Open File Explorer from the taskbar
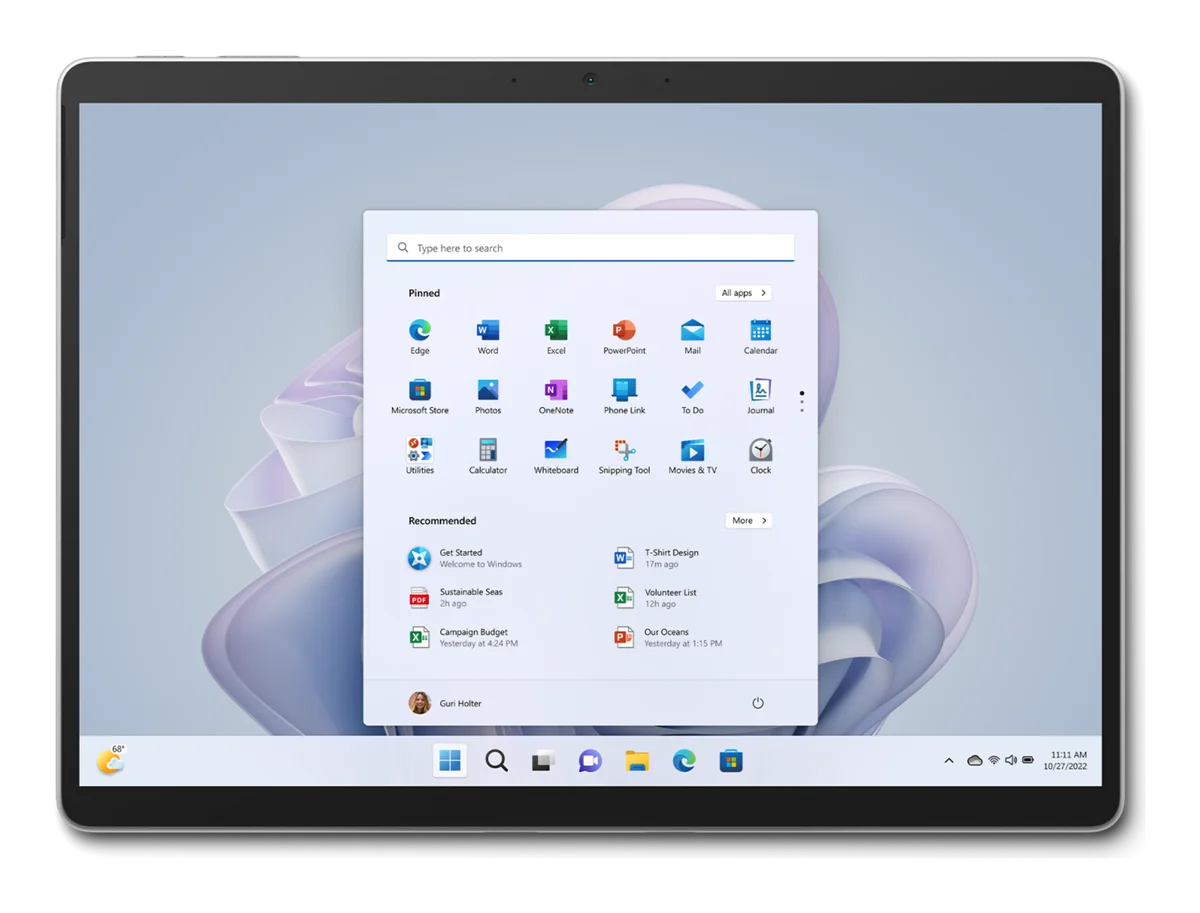Screen dimensions: 1200x913 pyautogui.click(x=637, y=761)
